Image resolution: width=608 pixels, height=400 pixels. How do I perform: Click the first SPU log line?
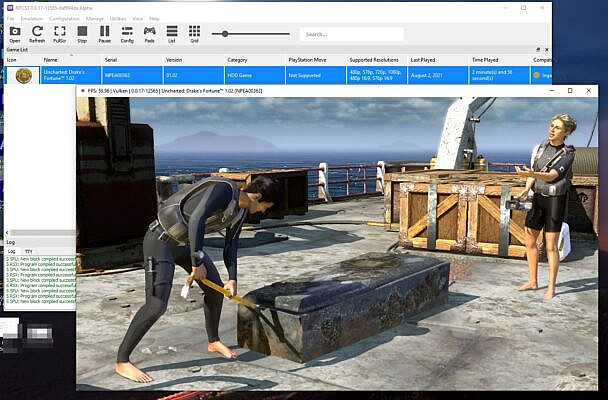(x=41, y=259)
